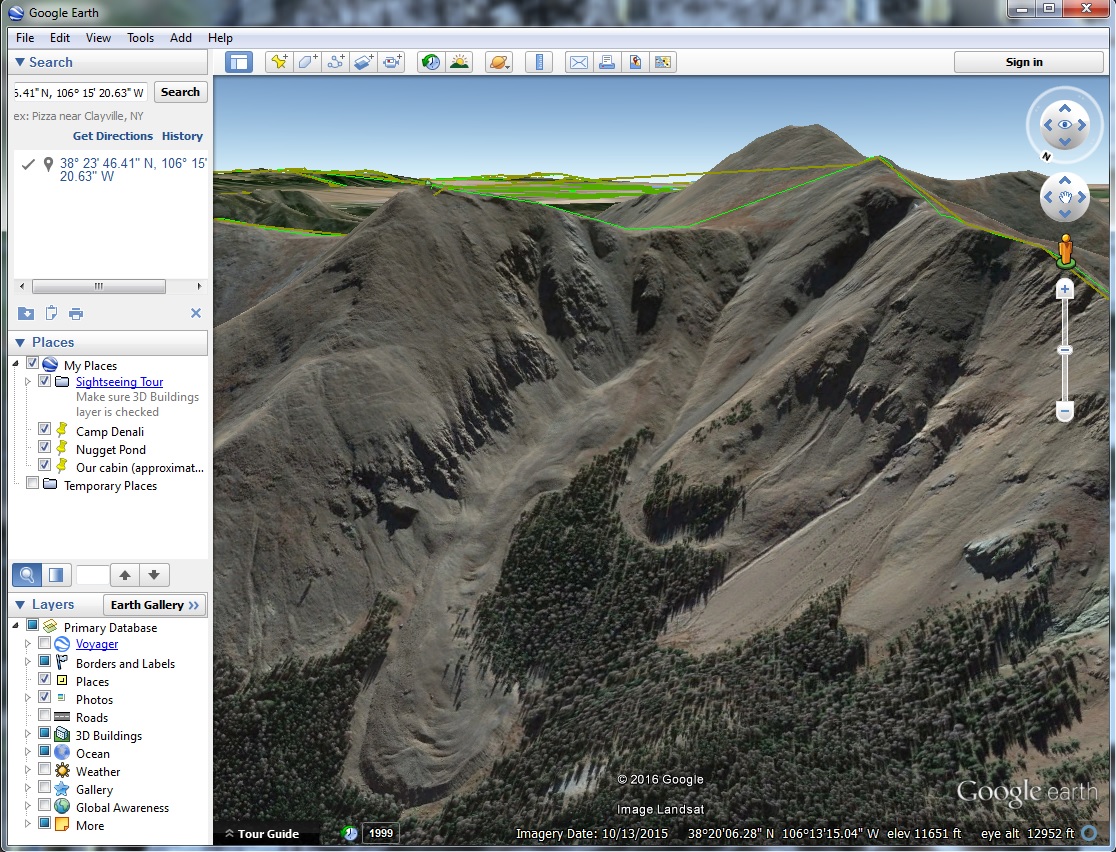
Task: Collapse Primary Database tree node
Action: tap(16, 626)
